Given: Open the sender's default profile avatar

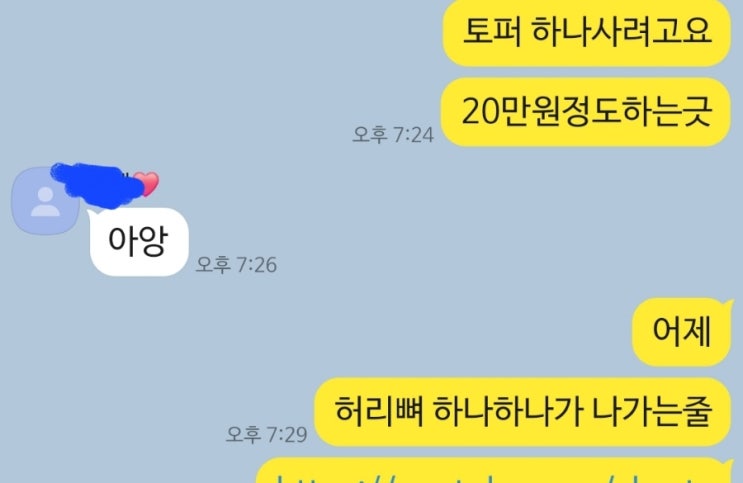Looking at the screenshot, I should (45, 201).
